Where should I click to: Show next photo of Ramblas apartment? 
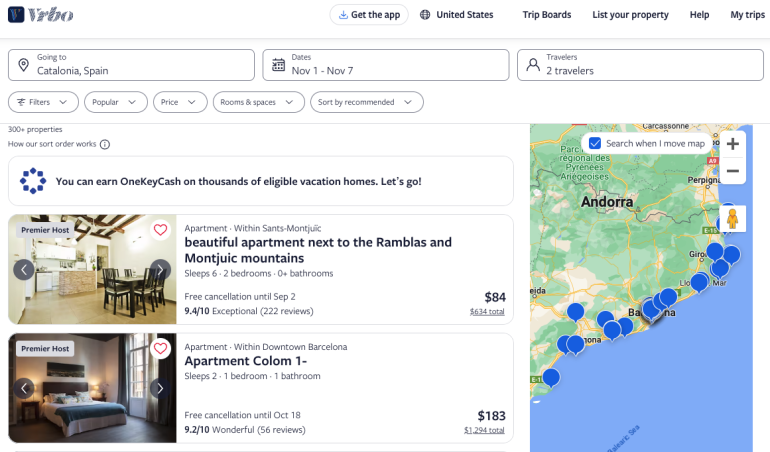160,269
